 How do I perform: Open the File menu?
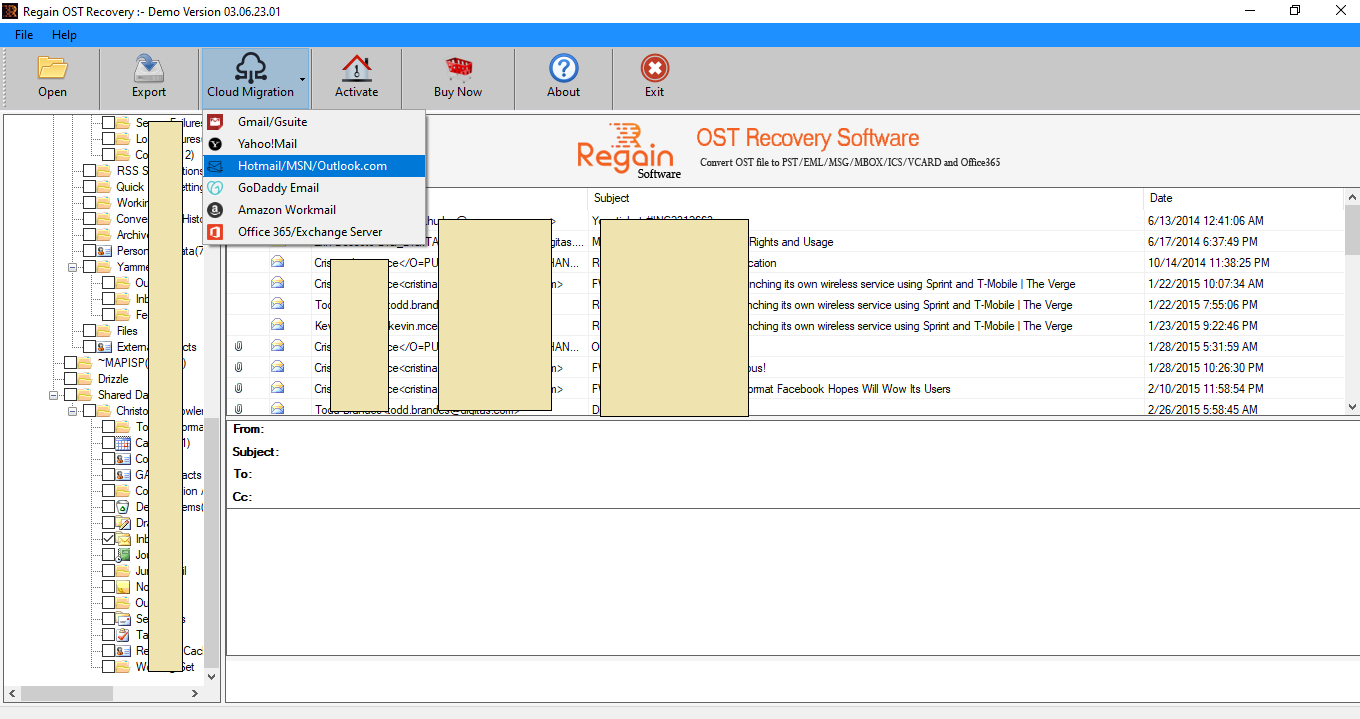pos(24,35)
